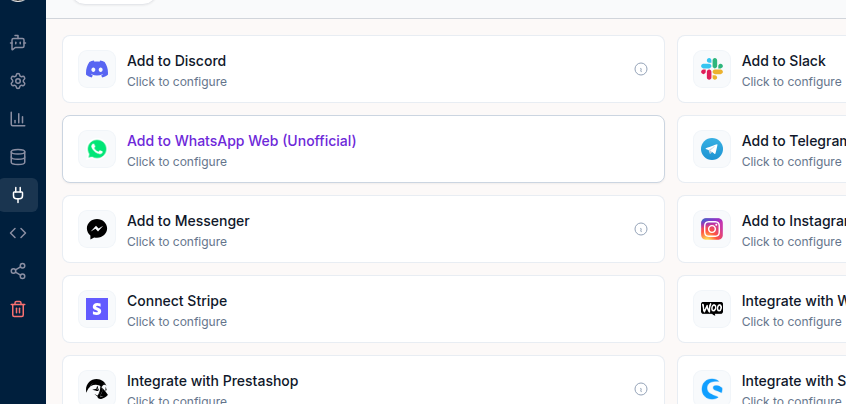
Task: Click the red trash delete icon
Action: [18, 309]
